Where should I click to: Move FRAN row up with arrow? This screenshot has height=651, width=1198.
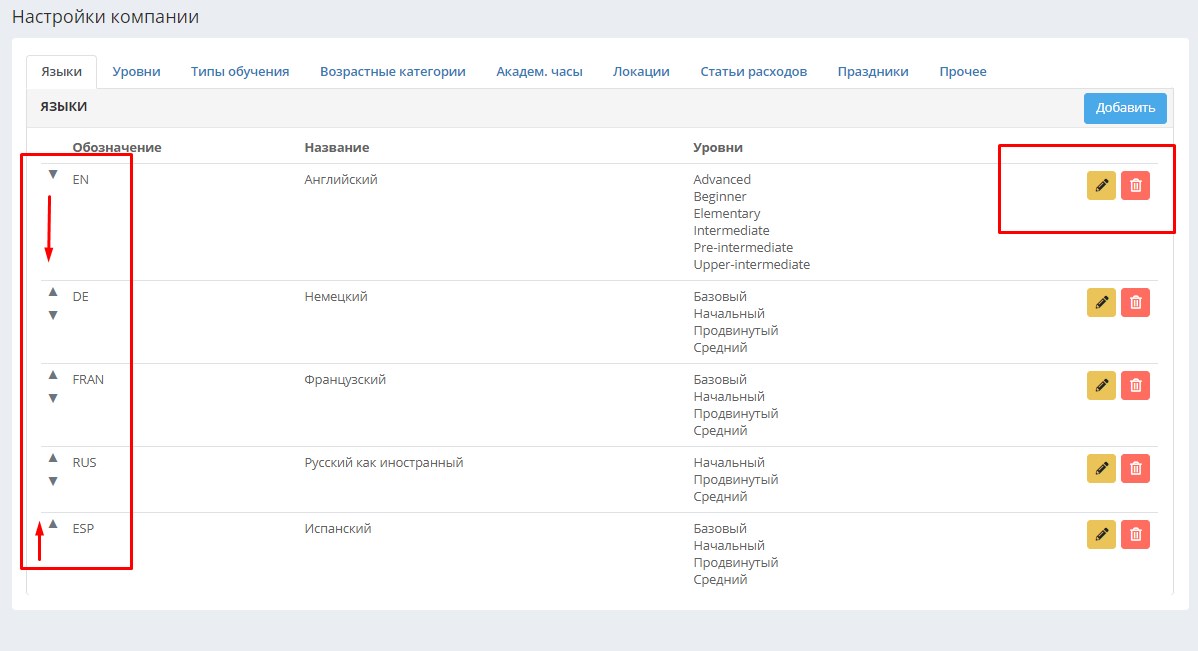(x=53, y=375)
